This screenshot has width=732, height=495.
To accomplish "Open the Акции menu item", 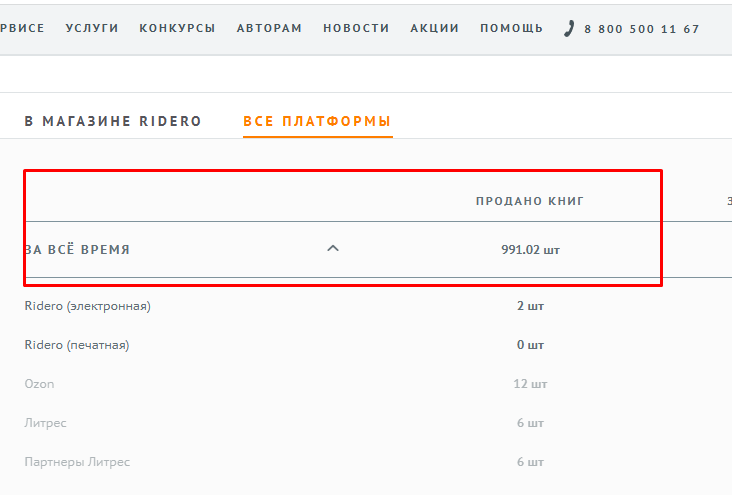I will (435, 28).
